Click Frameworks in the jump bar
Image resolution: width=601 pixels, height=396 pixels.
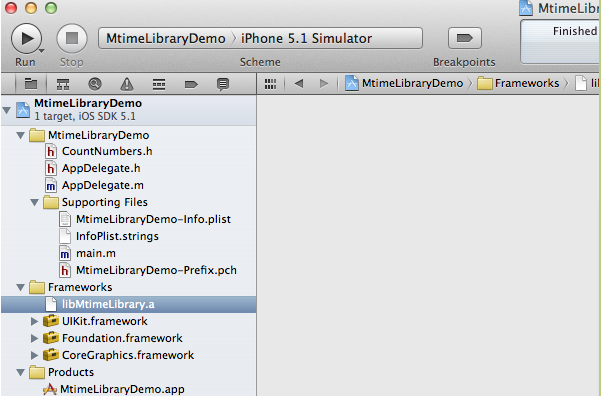(x=519, y=83)
